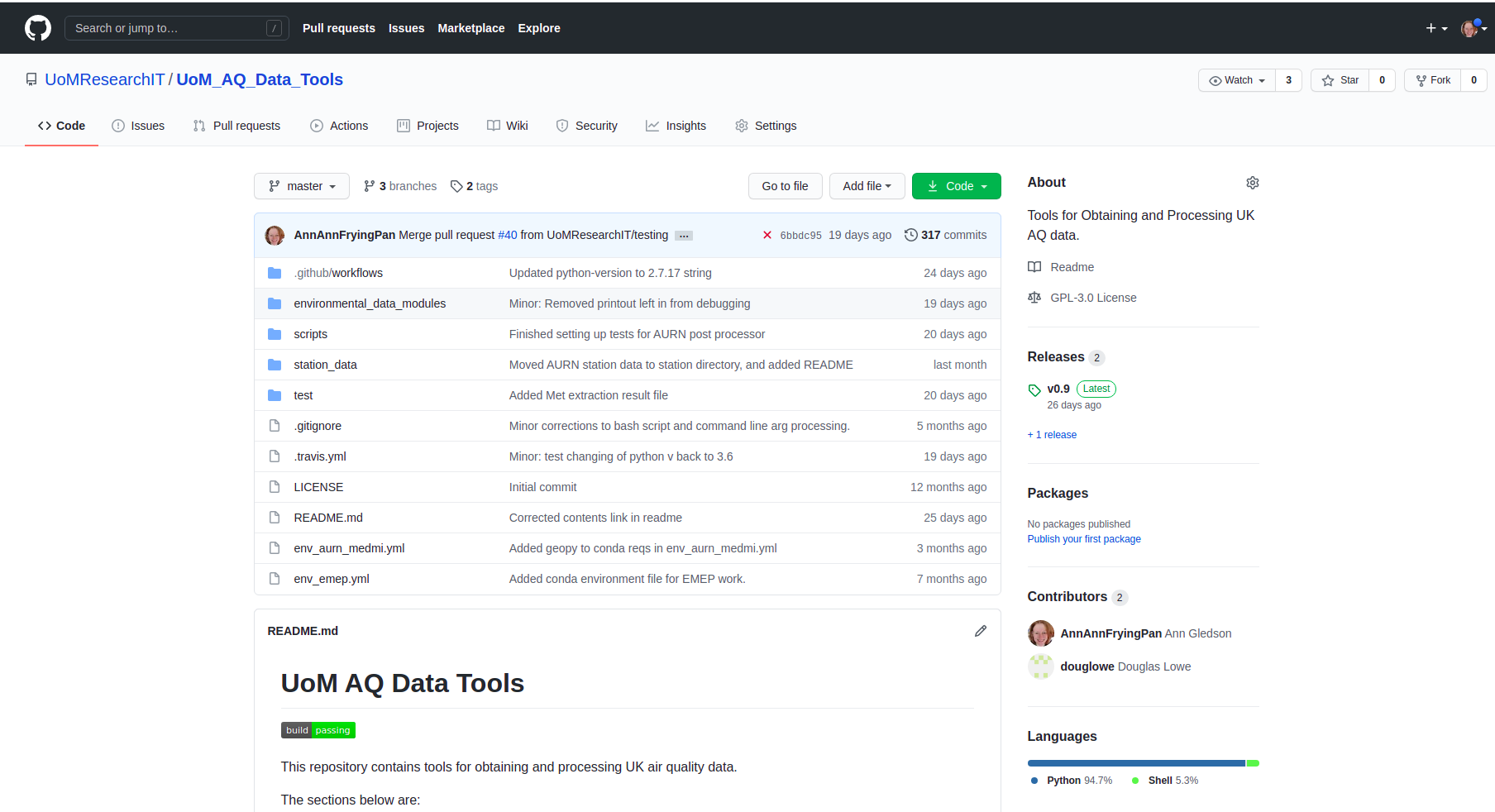This screenshot has width=1495, height=812.
Task: Open the UoMResearchIT organization link
Action: click(105, 79)
